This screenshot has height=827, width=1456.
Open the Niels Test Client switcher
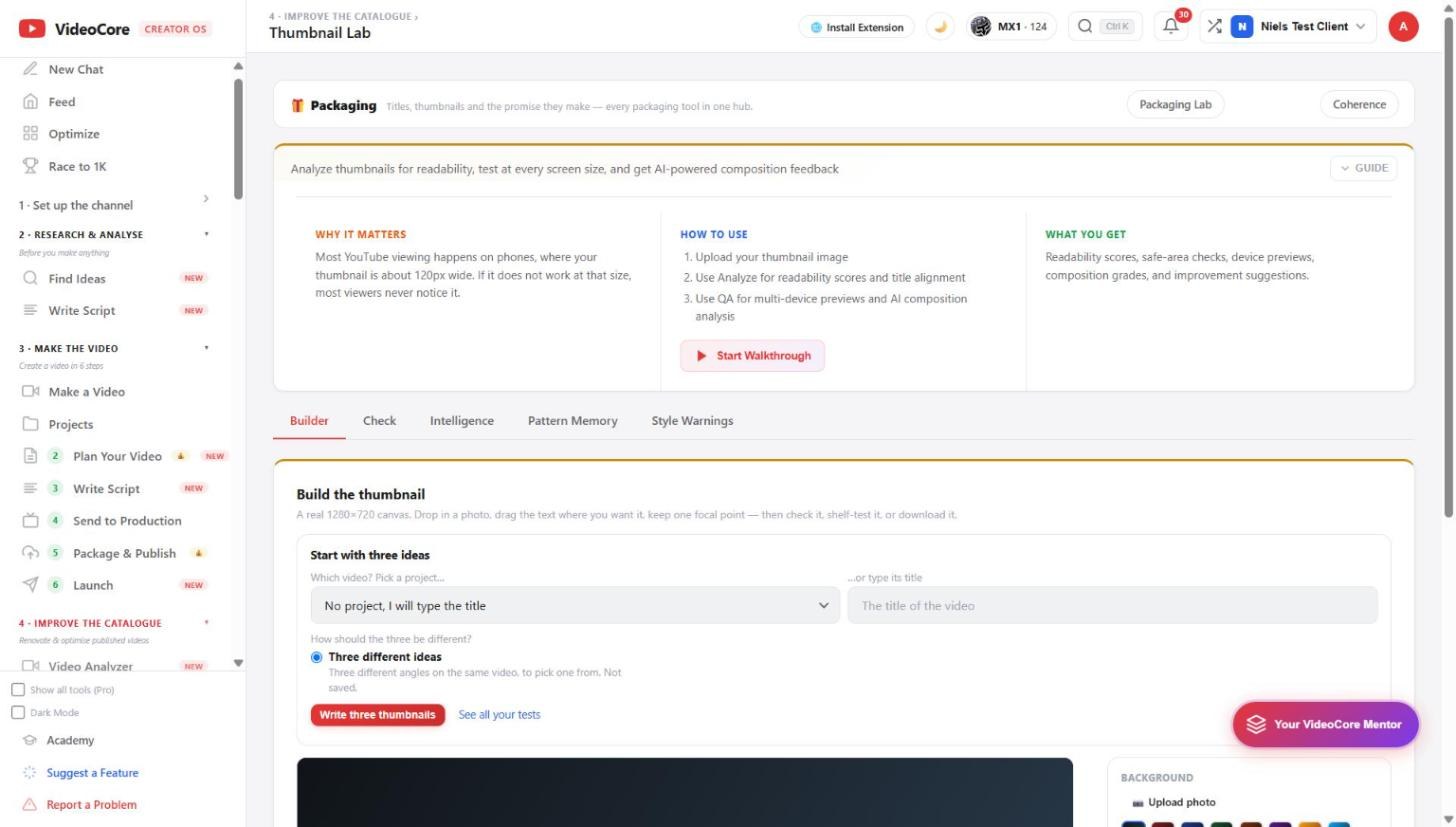click(1298, 27)
